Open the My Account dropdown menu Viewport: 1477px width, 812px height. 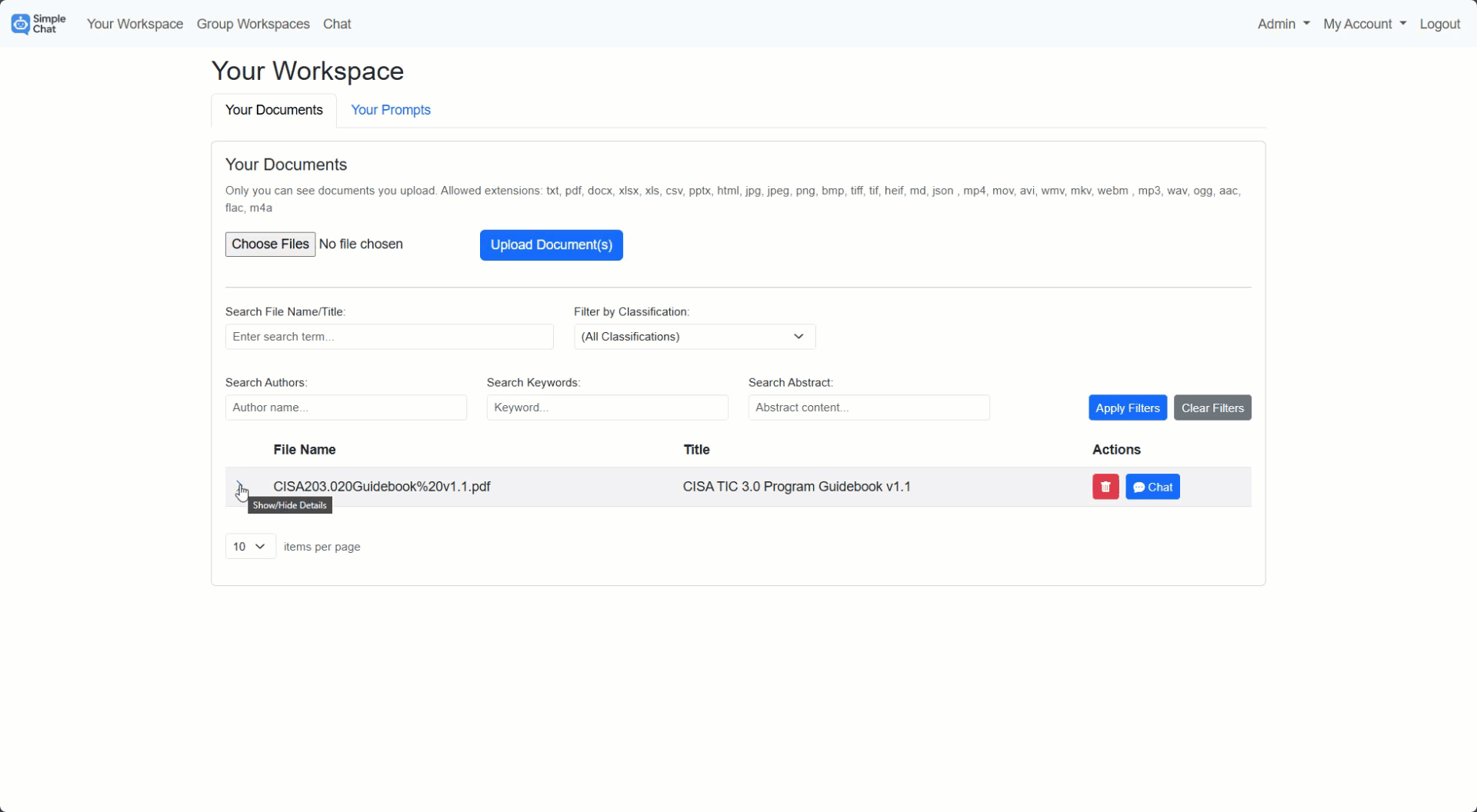1363,24
